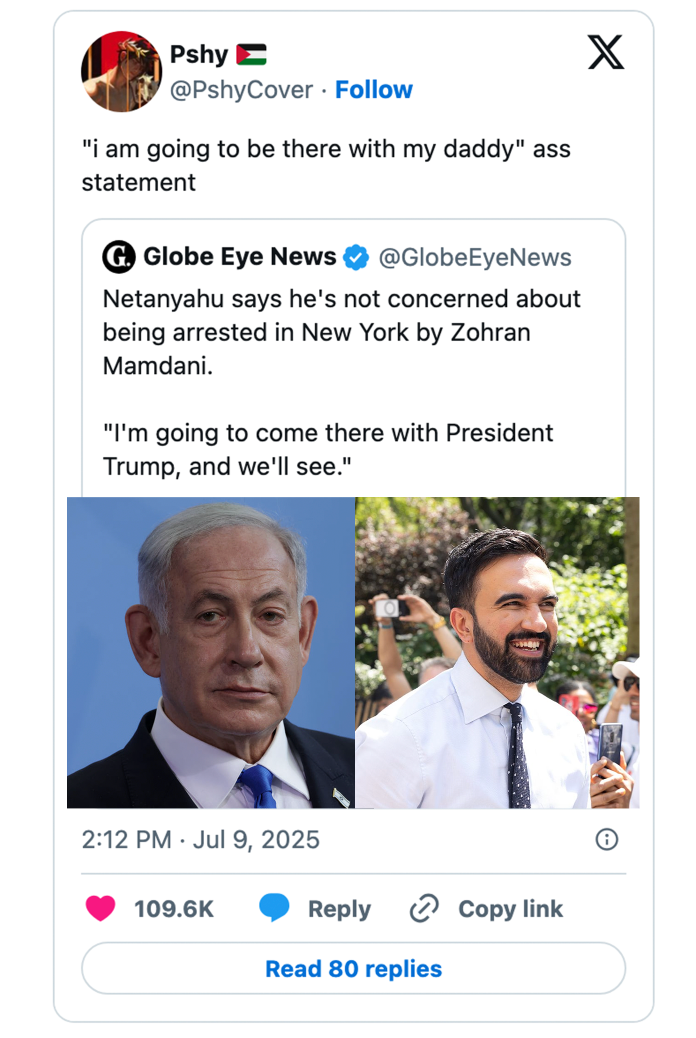Click the Palestinian flag emoji beside Pshy
The height and width of the screenshot is (1038, 696).
(249, 55)
